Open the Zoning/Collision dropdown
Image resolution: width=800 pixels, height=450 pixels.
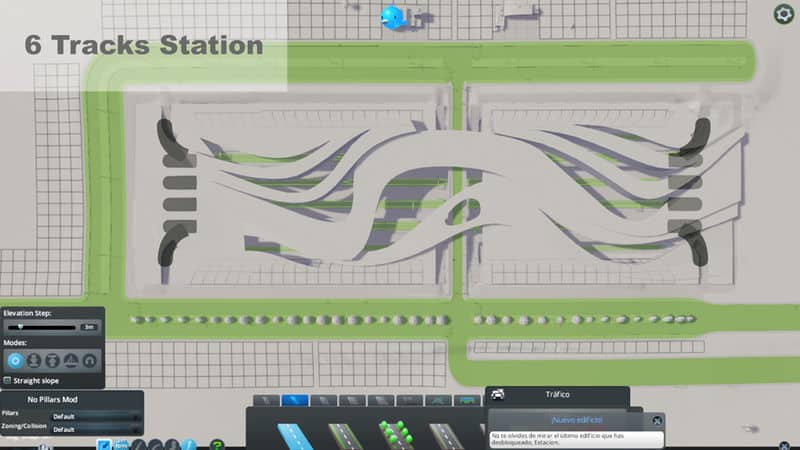[x=96, y=429]
